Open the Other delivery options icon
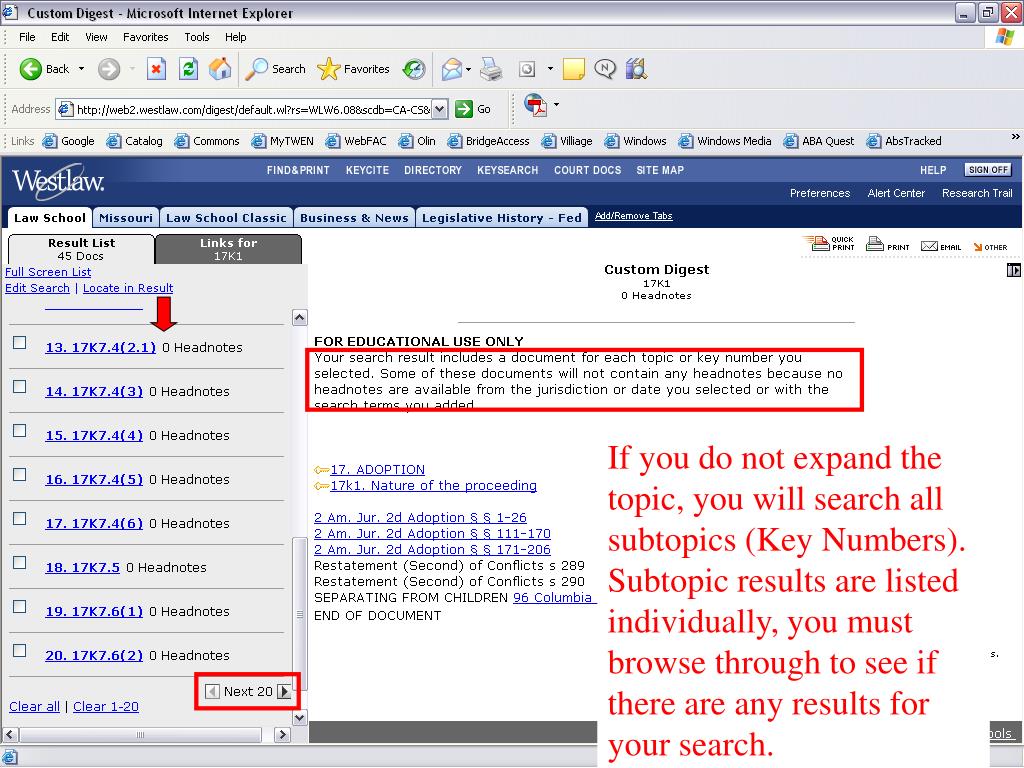 pos(990,247)
